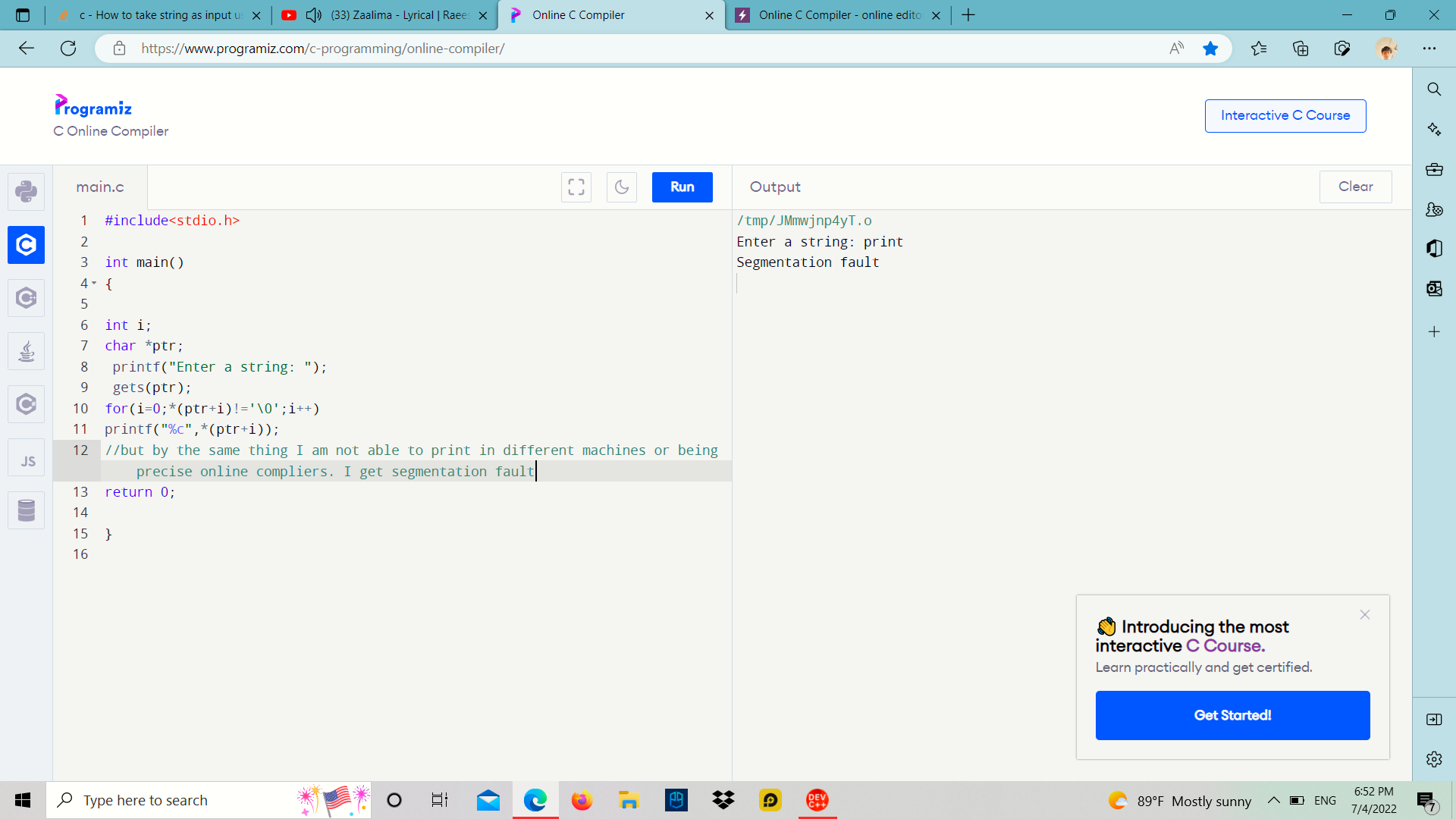Click the Interactive C Course sidebar icon
1456x819 pixels.
click(1285, 115)
